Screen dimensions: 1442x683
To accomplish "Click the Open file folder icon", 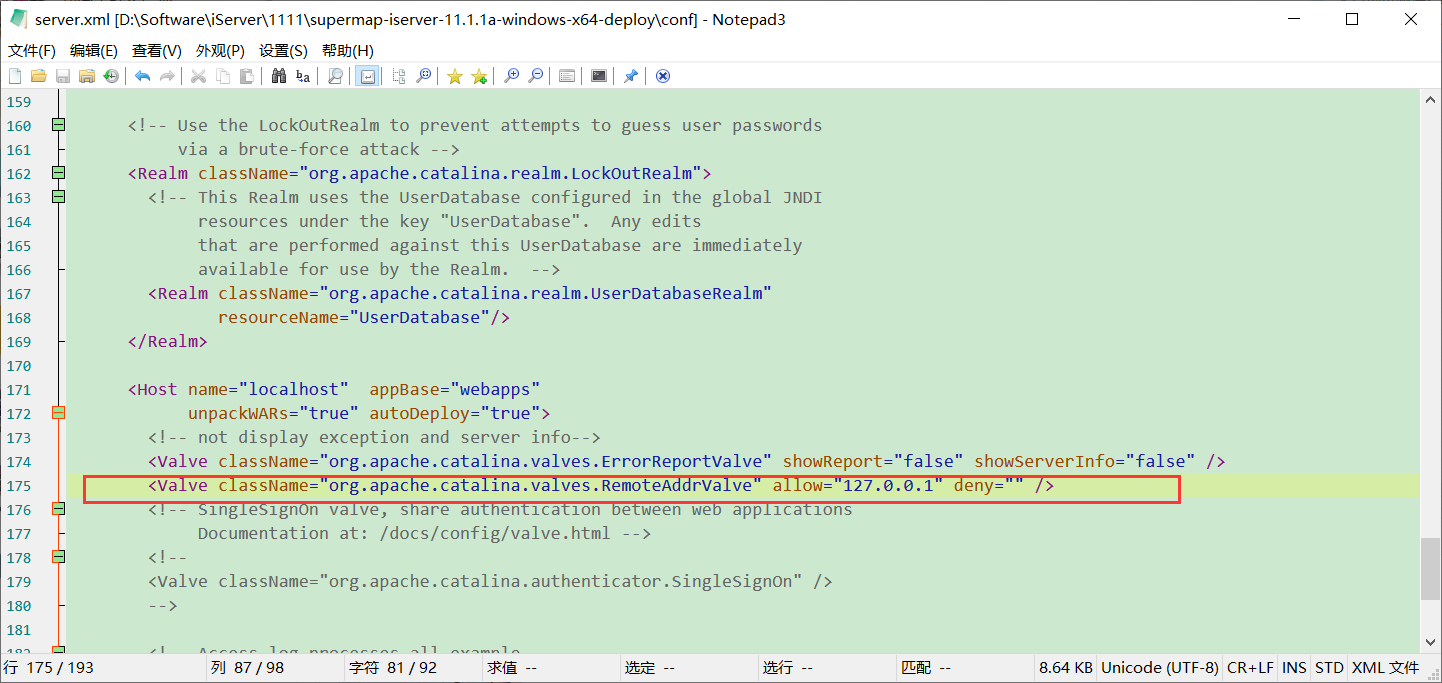I will tap(39, 76).
